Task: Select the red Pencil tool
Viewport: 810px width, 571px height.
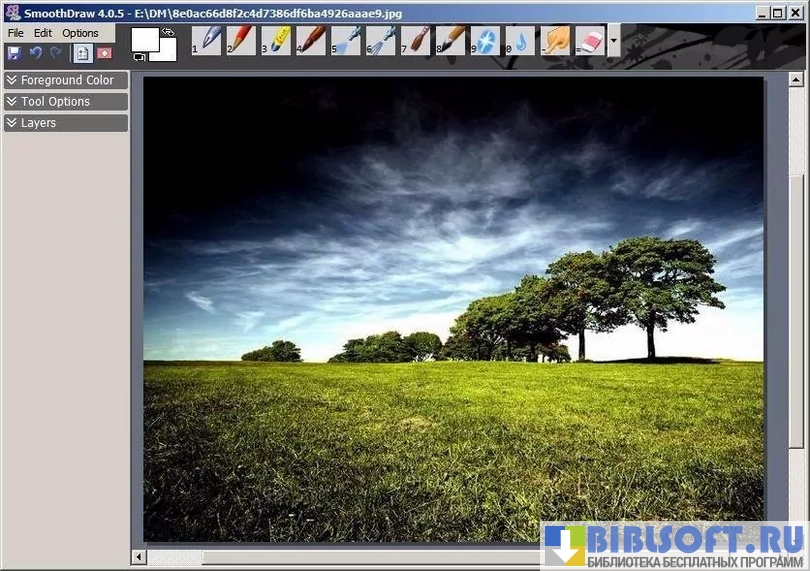Action: [243, 40]
